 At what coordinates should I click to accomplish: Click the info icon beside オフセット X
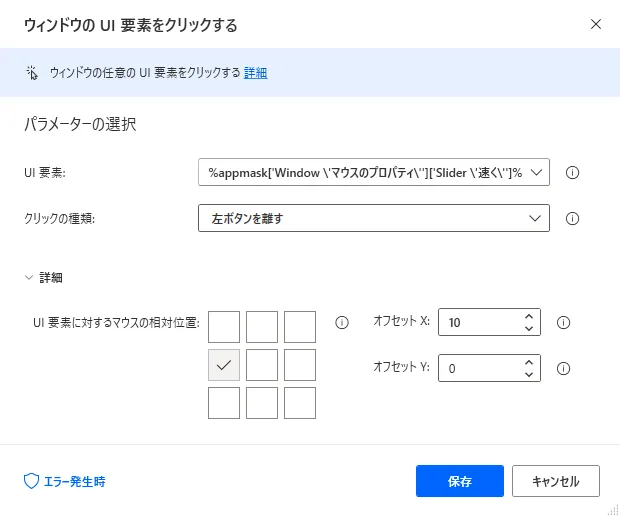coord(563,322)
